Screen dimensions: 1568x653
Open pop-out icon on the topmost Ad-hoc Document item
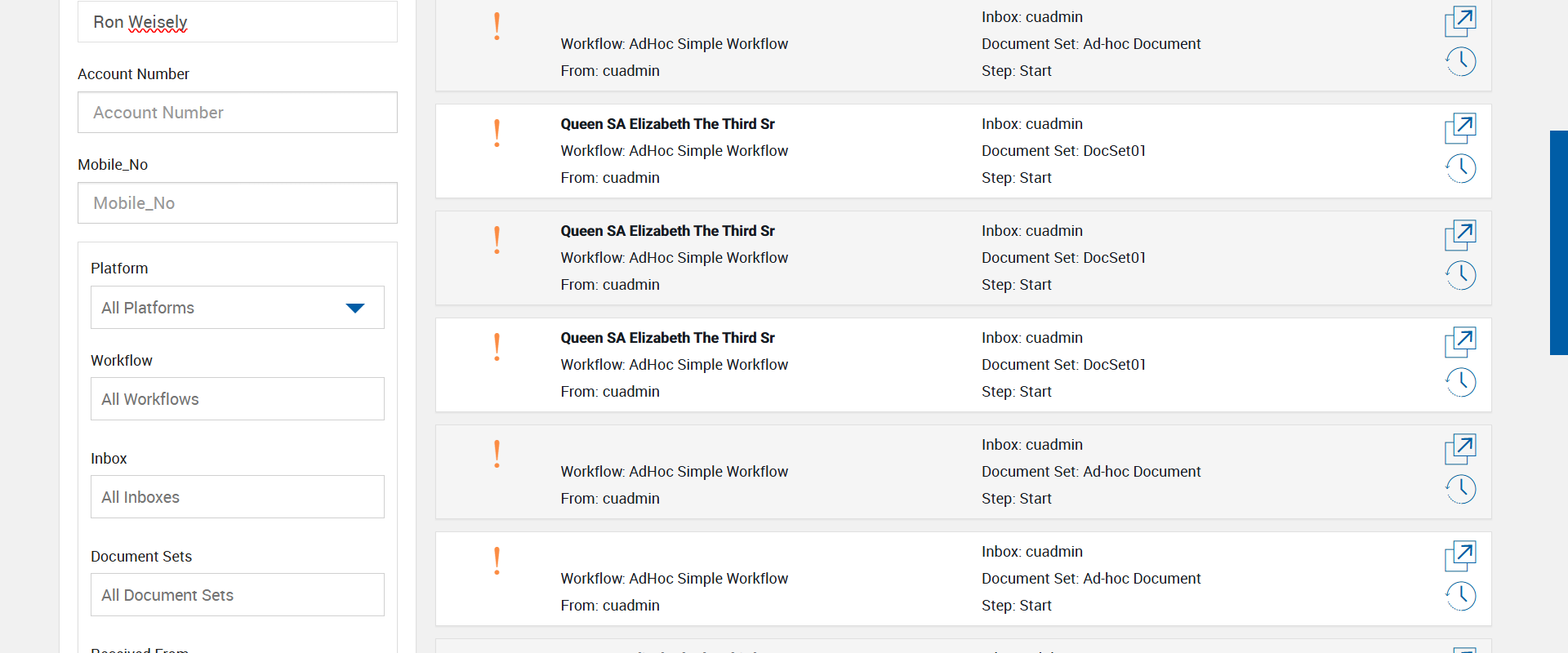(x=1460, y=21)
